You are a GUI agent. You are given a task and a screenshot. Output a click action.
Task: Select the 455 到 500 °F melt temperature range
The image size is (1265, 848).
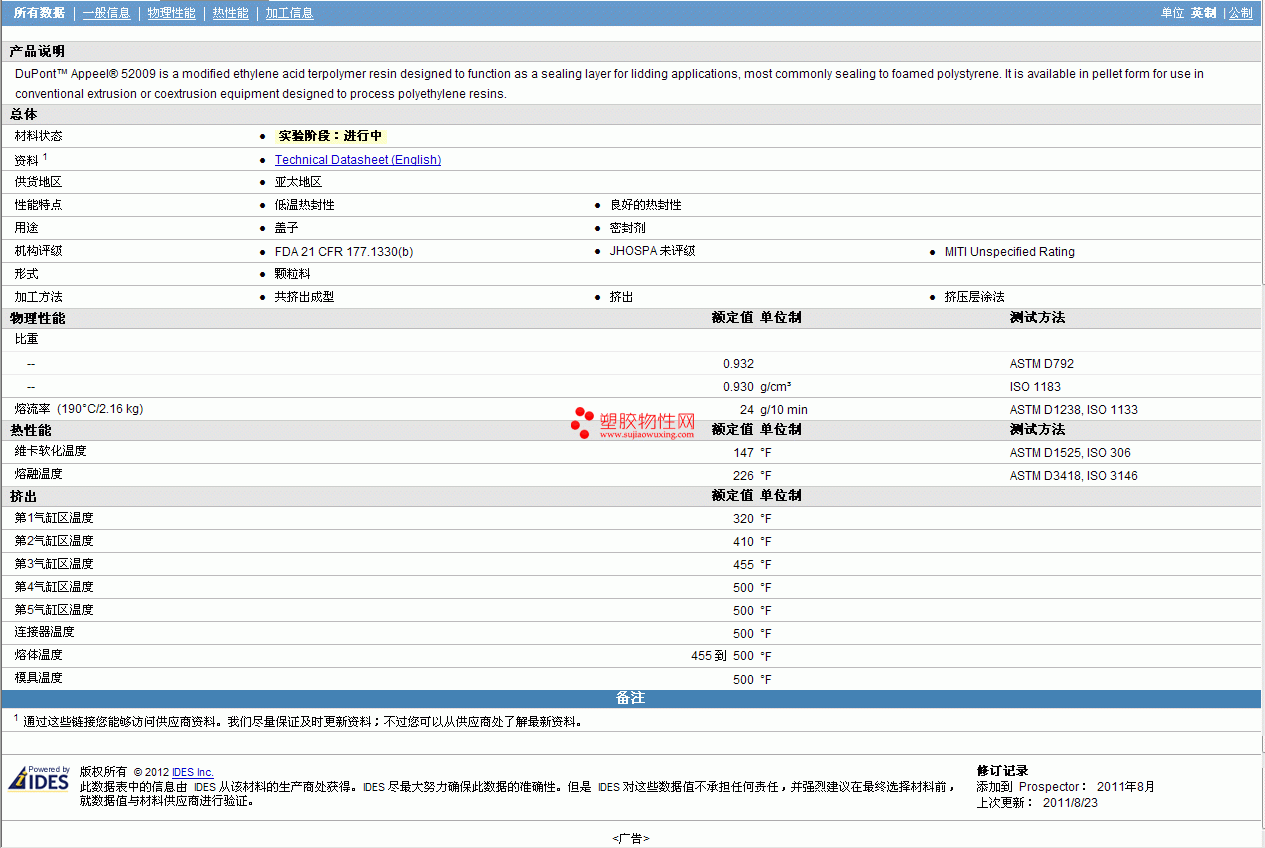point(731,656)
